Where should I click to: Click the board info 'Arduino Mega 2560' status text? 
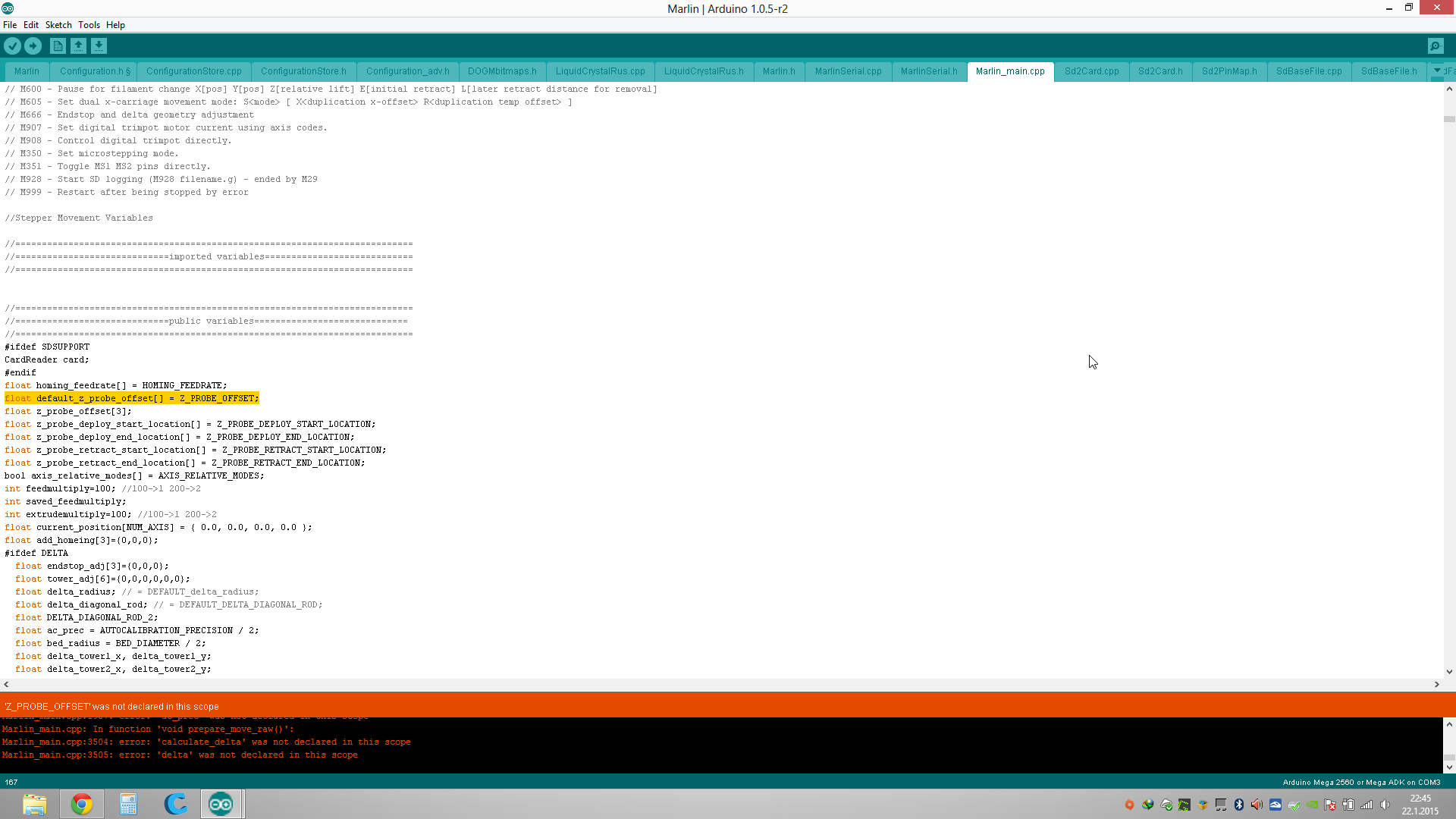1361,782
